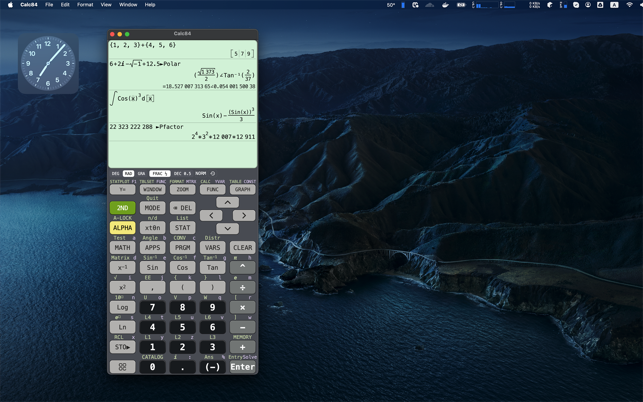Open the VARS key menu
This screenshot has height=402, width=643.
click(212, 248)
